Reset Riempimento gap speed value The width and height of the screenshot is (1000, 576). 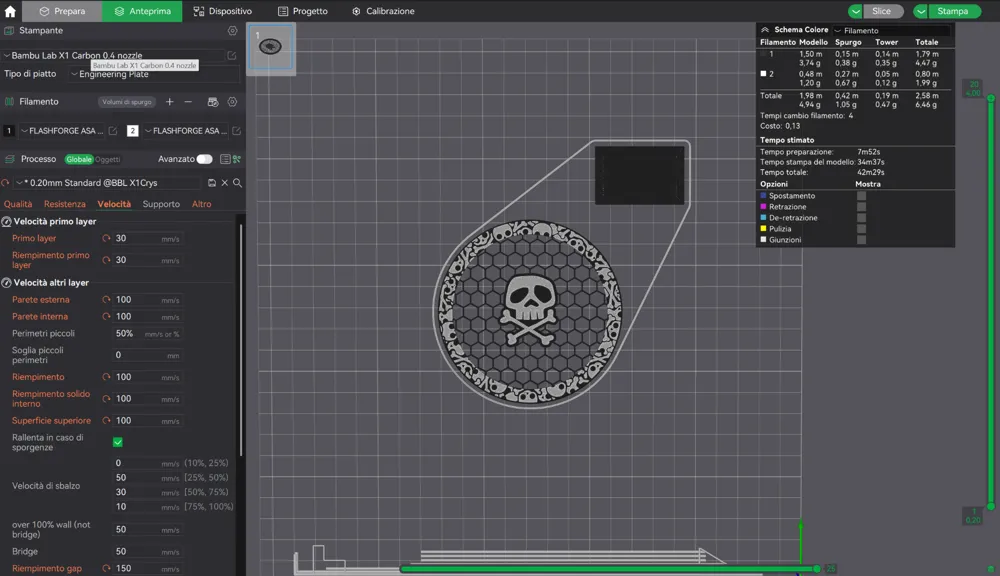point(107,568)
